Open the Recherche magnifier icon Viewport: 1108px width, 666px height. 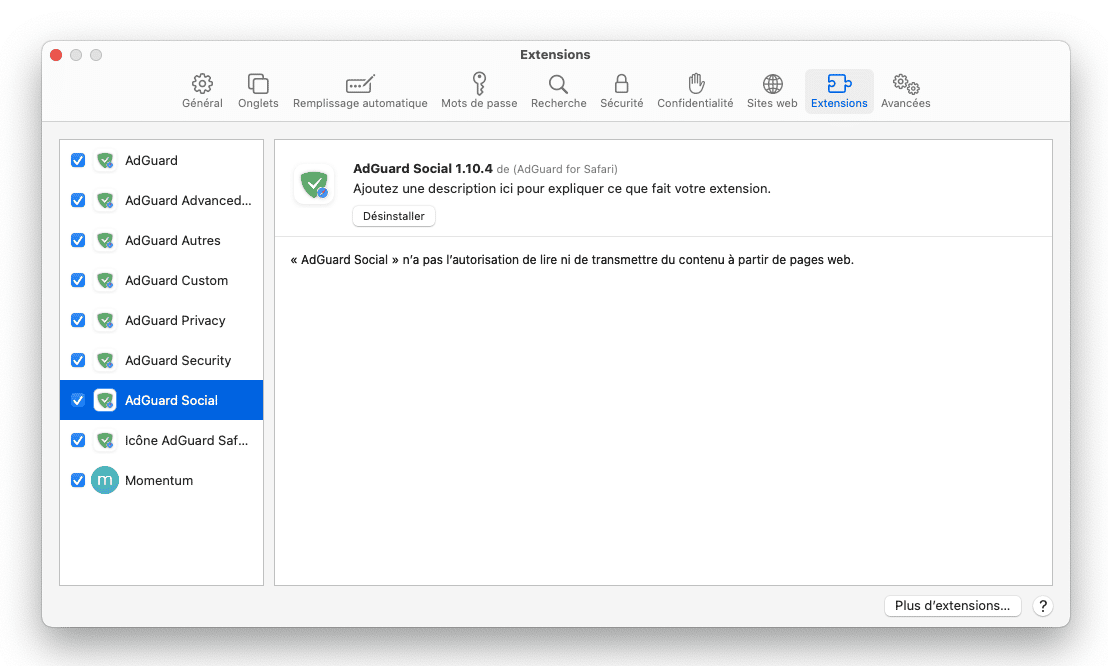click(558, 84)
